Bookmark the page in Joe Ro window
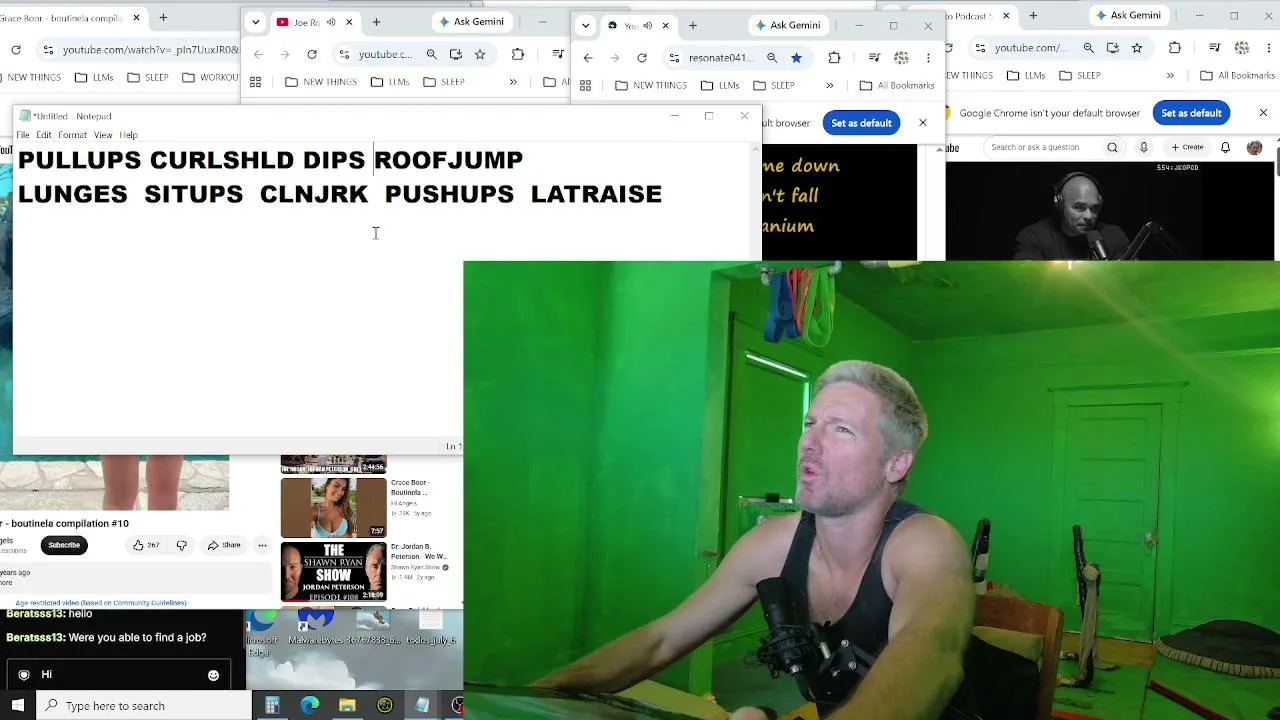This screenshot has width=1280, height=720. point(480,55)
